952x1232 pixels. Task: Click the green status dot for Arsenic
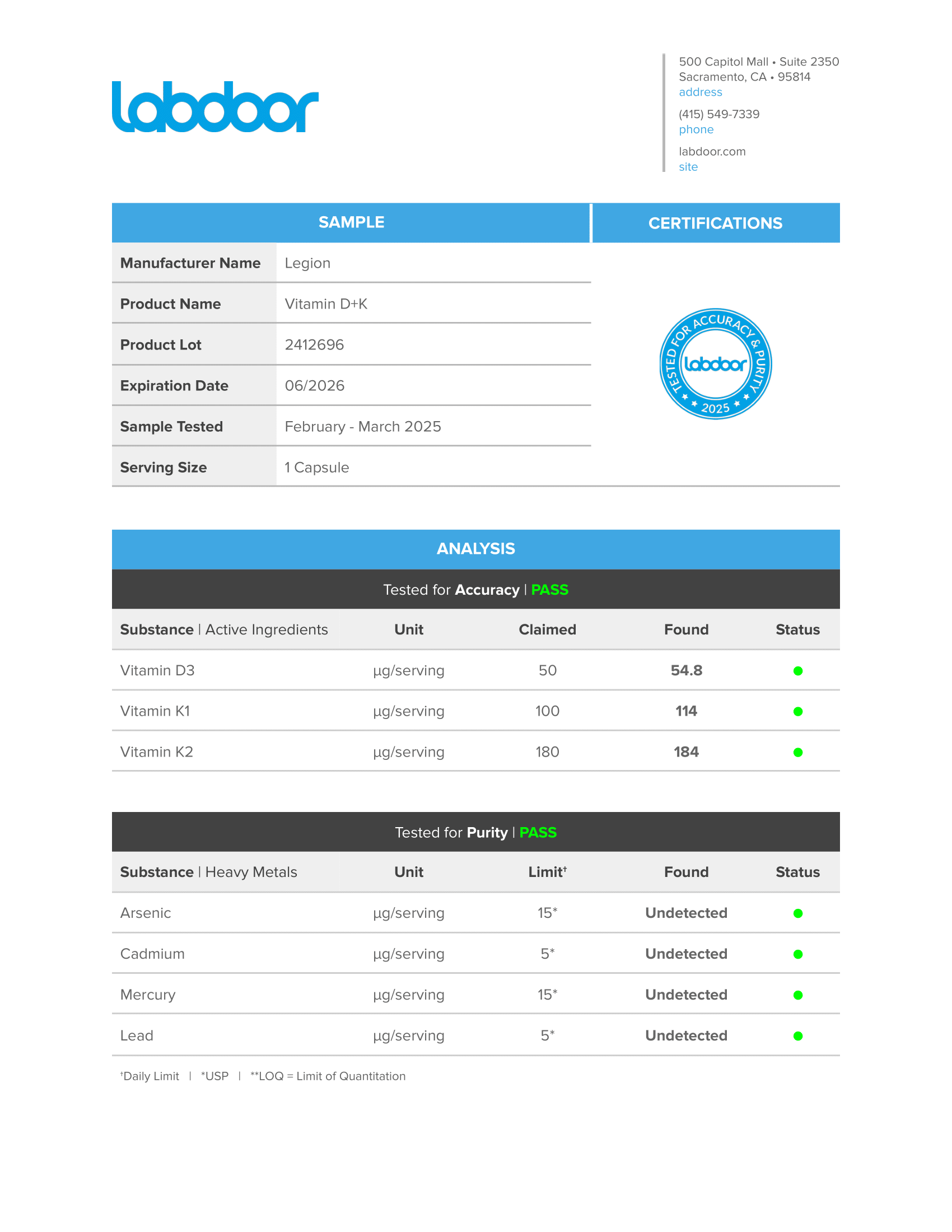(x=797, y=913)
